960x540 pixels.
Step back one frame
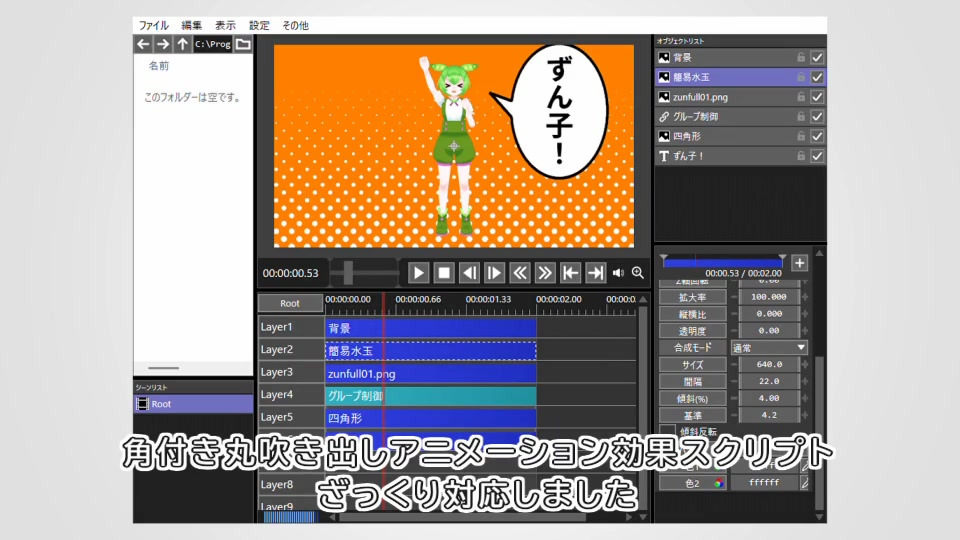coord(469,273)
